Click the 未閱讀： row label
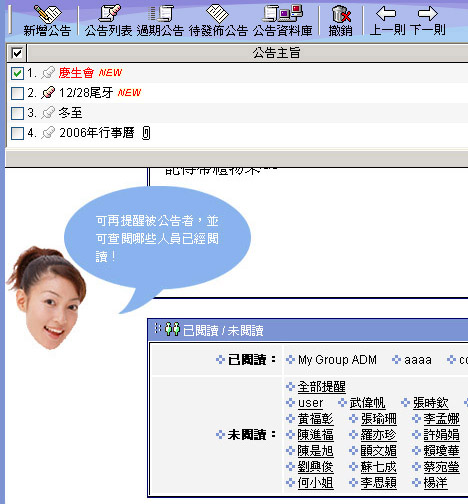This screenshot has height=504, width=468. [252, 435]
